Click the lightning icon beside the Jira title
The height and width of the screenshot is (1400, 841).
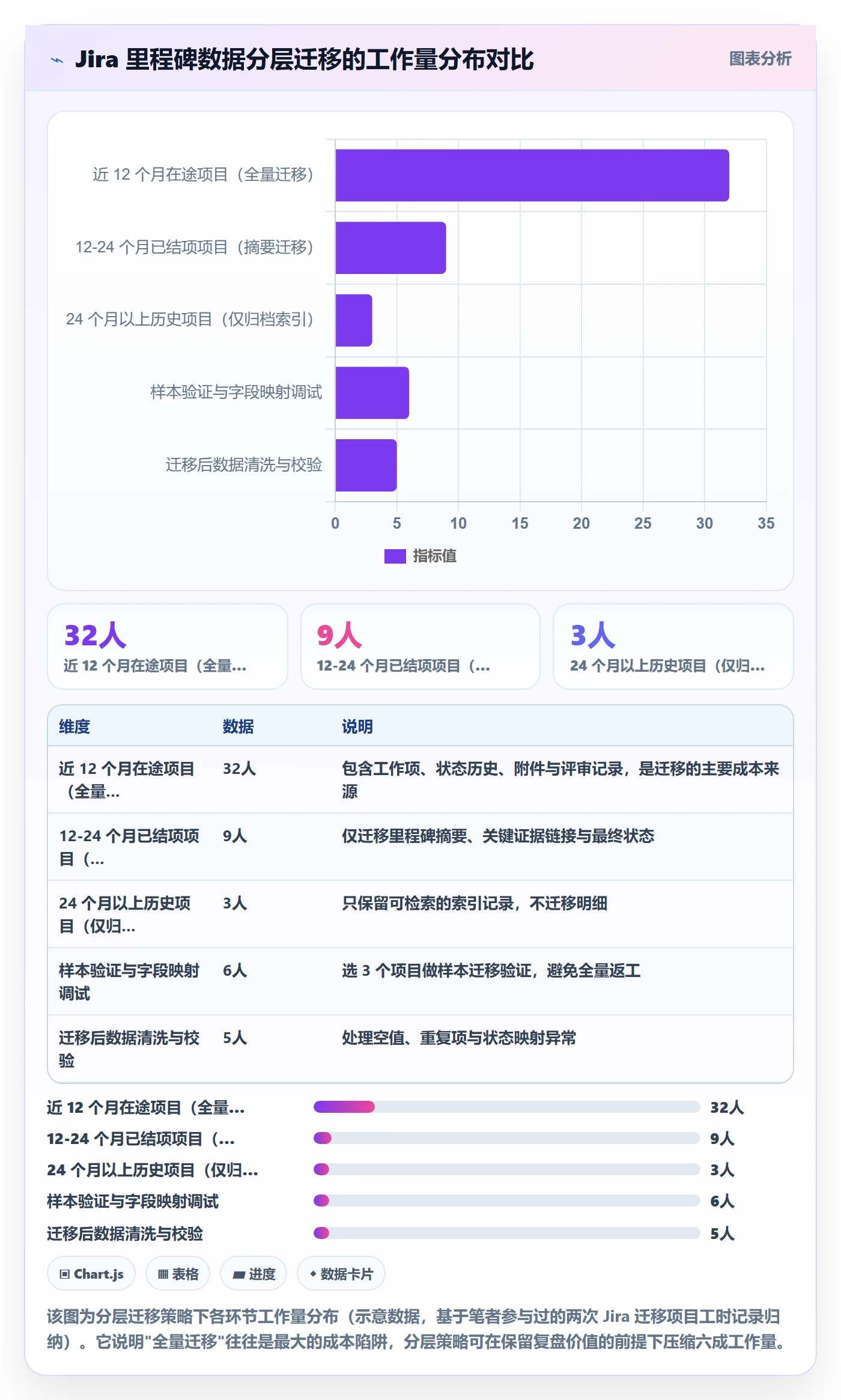57,60
